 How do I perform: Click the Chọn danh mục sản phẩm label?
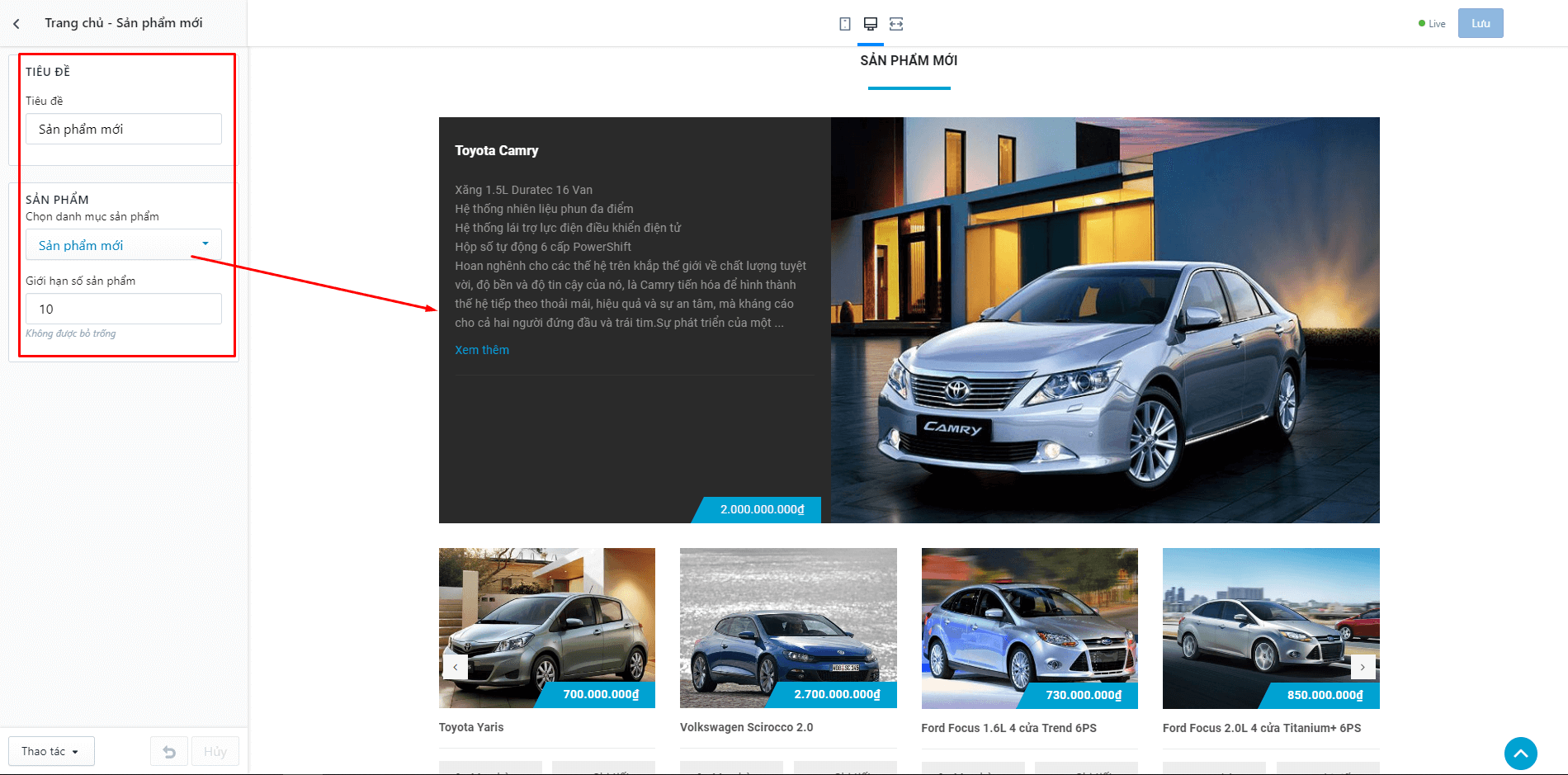[92, 216]
